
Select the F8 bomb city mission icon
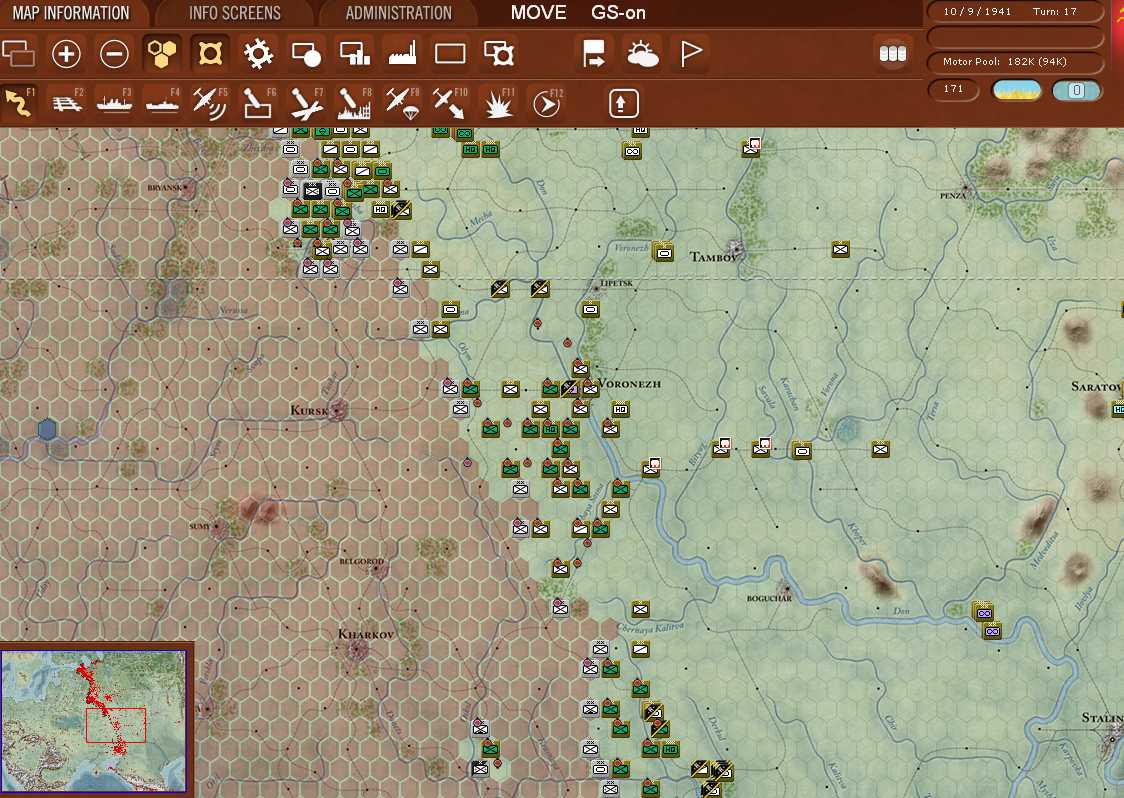click(352, 103)
